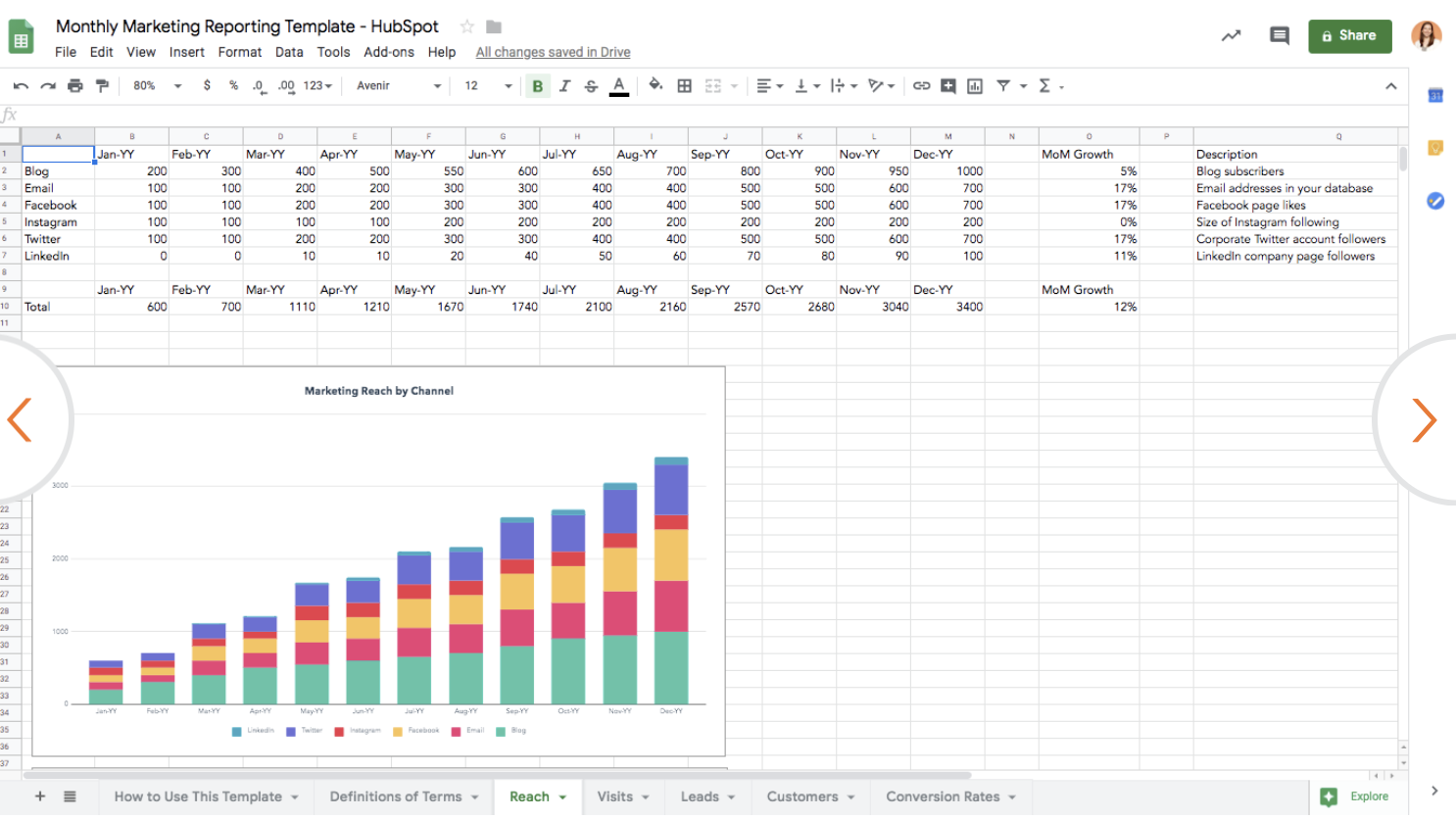Screen dimensions: 1456x819
Task: Click the undo arrow icon
Action: [21, 86]
